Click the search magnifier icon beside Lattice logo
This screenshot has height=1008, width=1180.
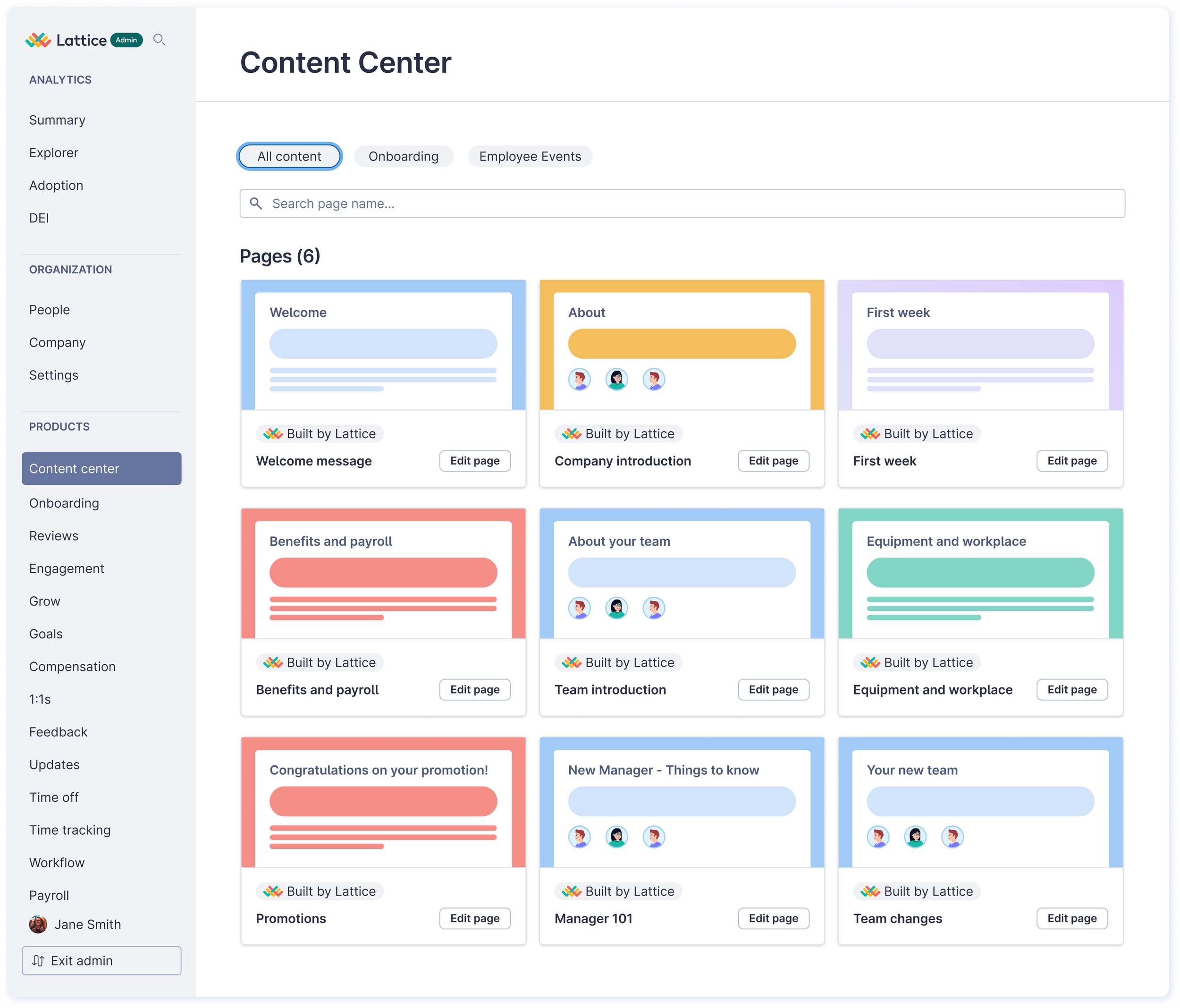point(159,40)
